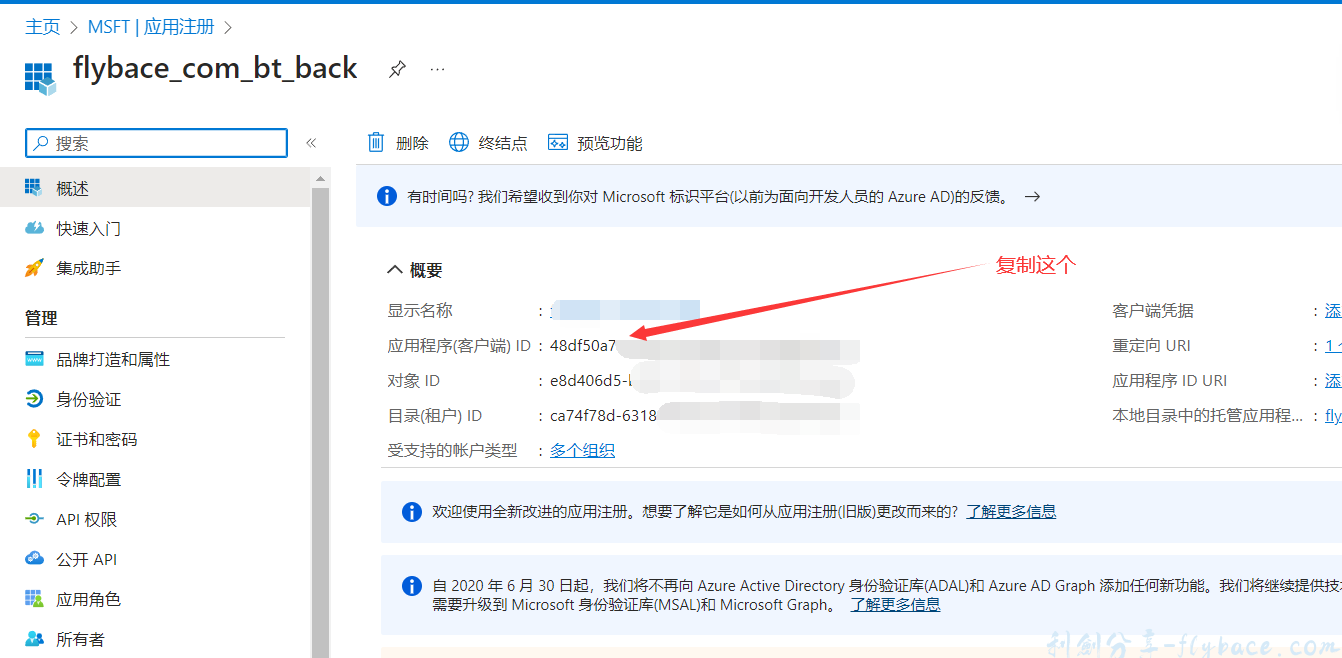Viewport: 1342px width, 658px height.
Task: Click the 所有者 people icon
Action: click(34, 639)
